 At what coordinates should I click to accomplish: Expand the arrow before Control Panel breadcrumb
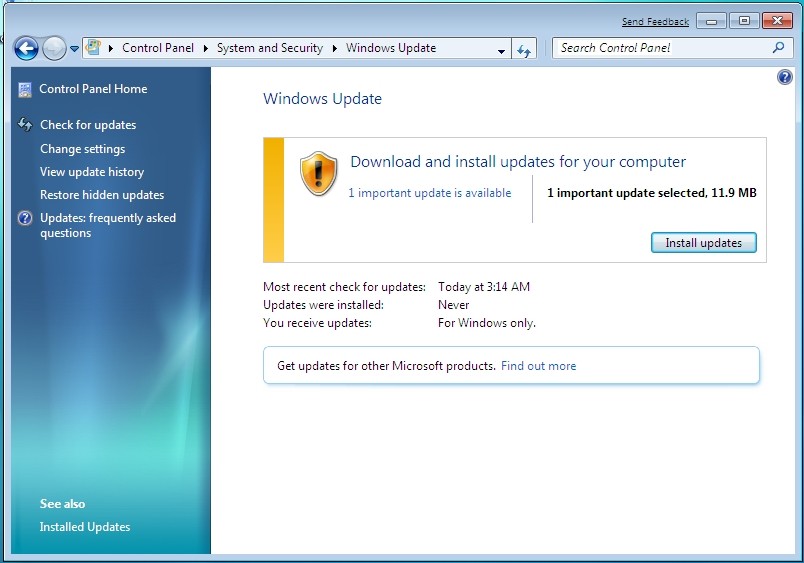[111, 48]
